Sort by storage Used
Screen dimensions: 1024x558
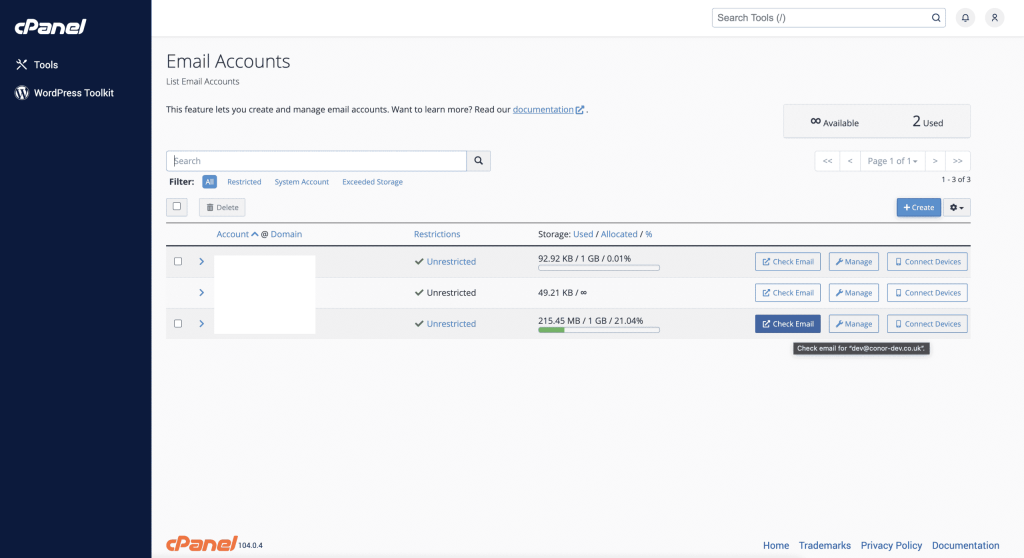(x=583, y=234)
